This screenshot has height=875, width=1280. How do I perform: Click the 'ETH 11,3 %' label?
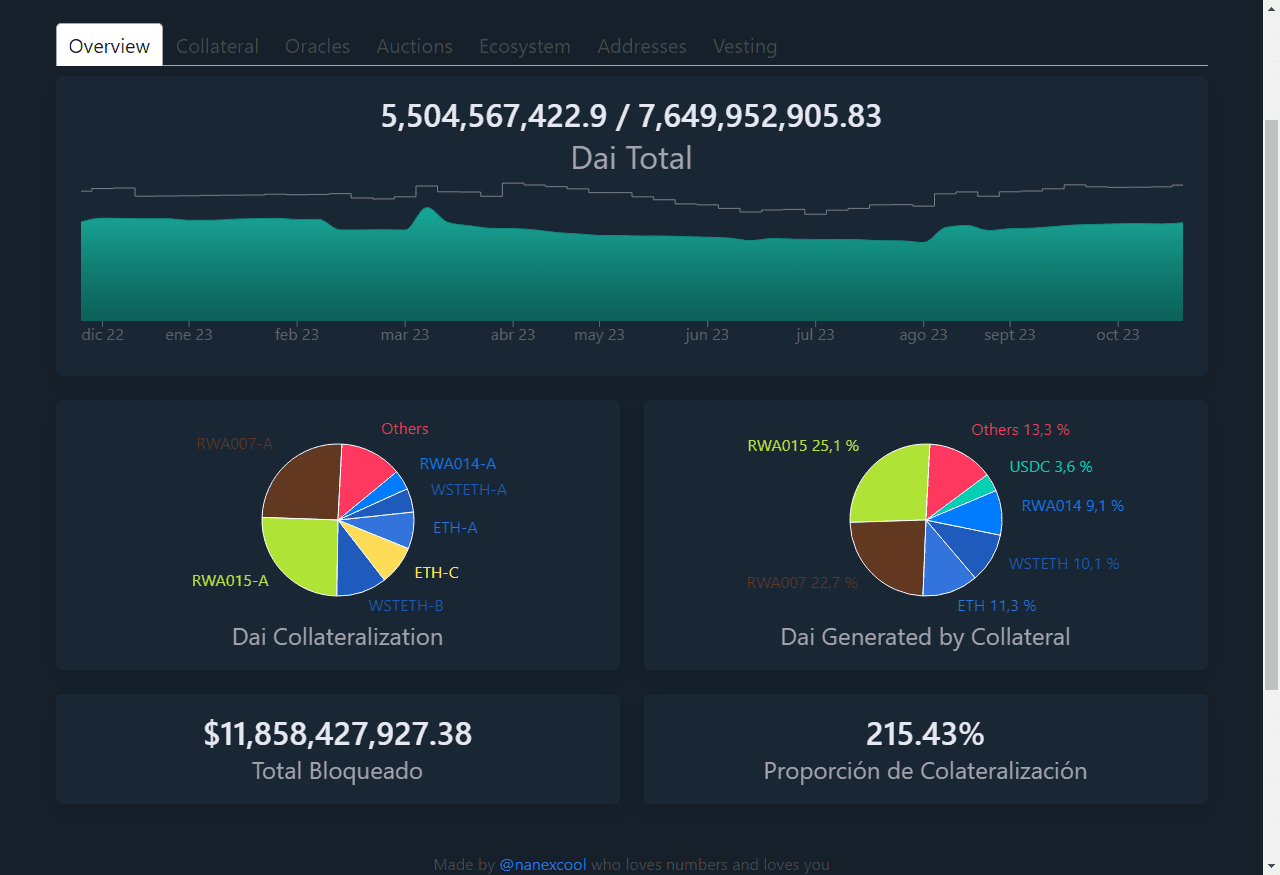click(997, 606)
